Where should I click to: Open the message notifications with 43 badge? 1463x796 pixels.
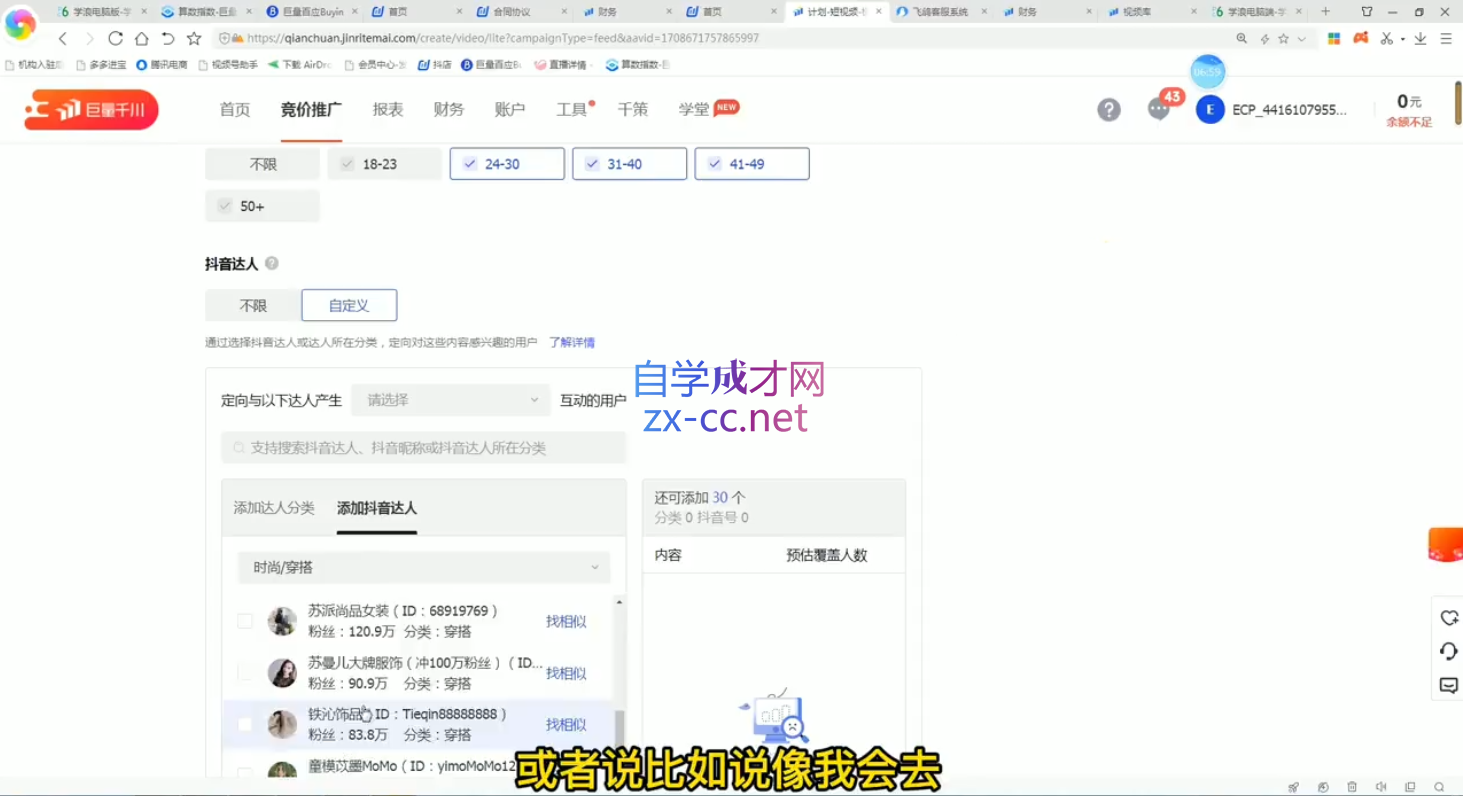click(x=1160, y=108)
